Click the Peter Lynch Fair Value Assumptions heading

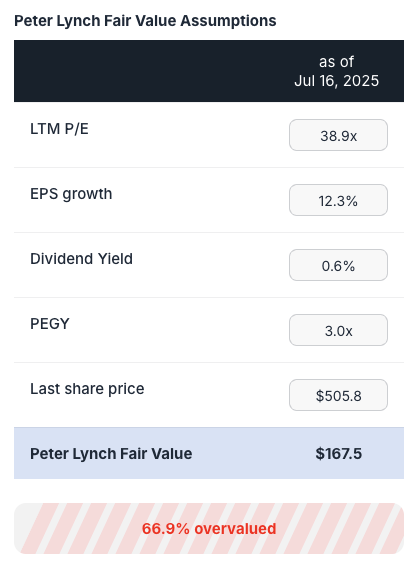tap(145, 21)
